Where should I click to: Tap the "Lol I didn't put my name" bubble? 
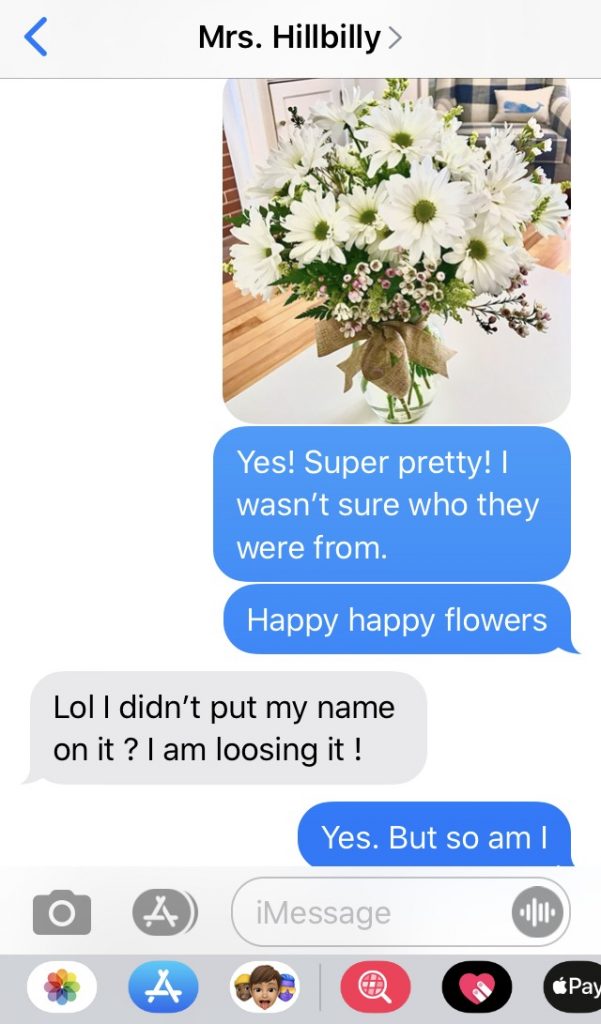pyautogui.click(x=225, y=728)
